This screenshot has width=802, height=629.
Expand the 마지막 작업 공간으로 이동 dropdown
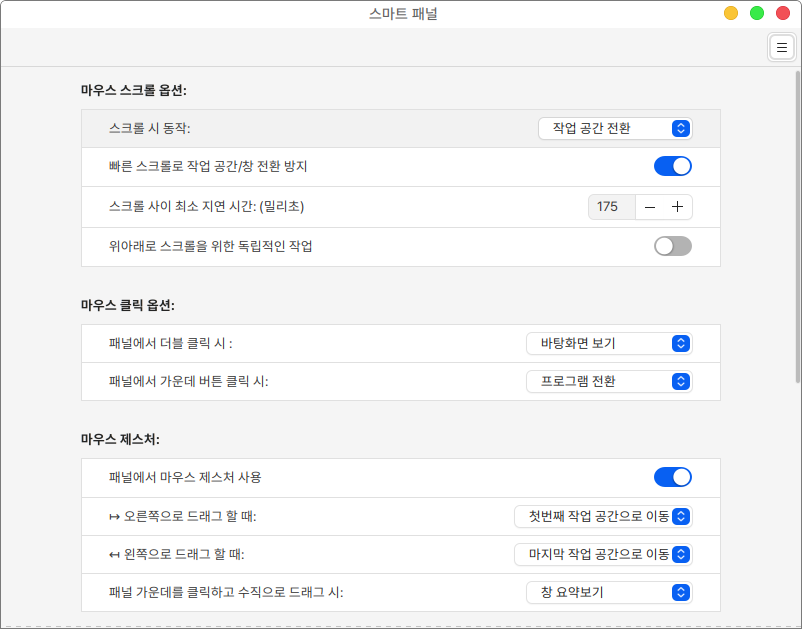point(602,554)
